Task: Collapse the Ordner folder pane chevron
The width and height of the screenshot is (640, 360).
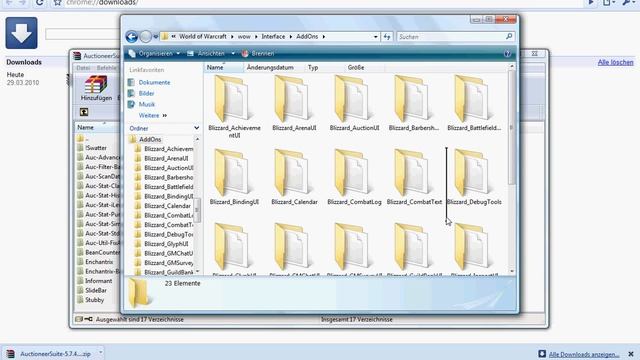Action: [196, 128]
